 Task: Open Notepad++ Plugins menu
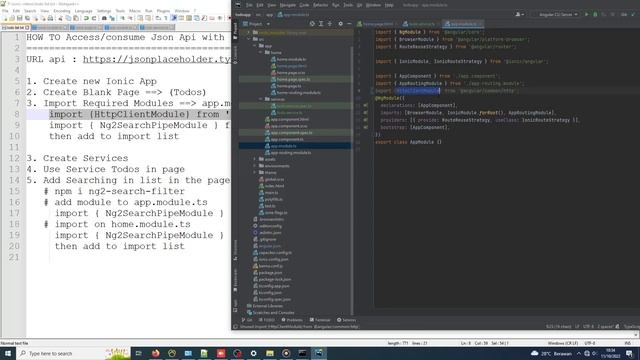[163, 11]
